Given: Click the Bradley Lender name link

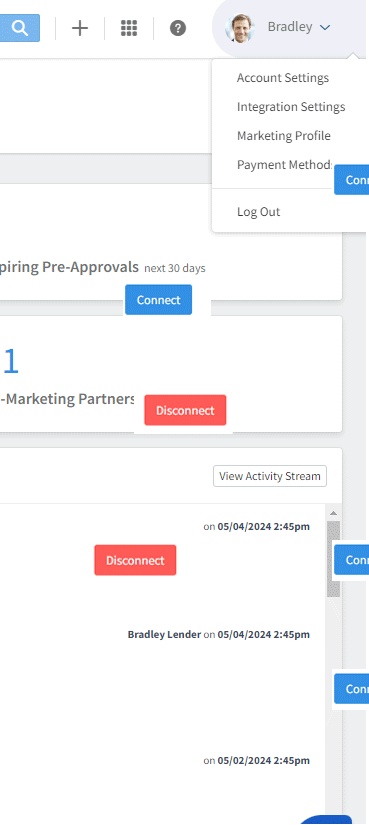Looking at the screenshot, I should point(164,635).
